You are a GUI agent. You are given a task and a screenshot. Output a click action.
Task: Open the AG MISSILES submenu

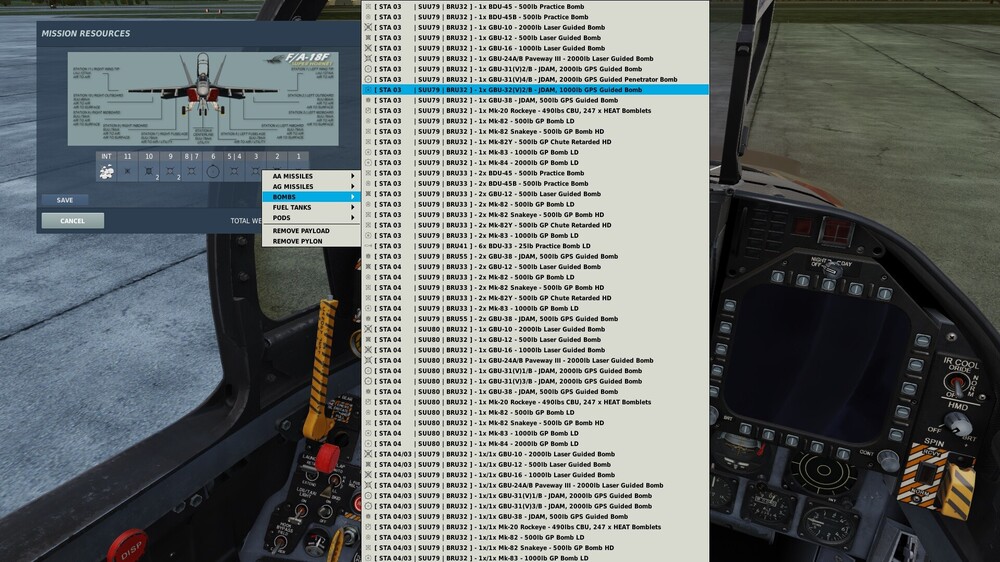(x=311, y=186)
